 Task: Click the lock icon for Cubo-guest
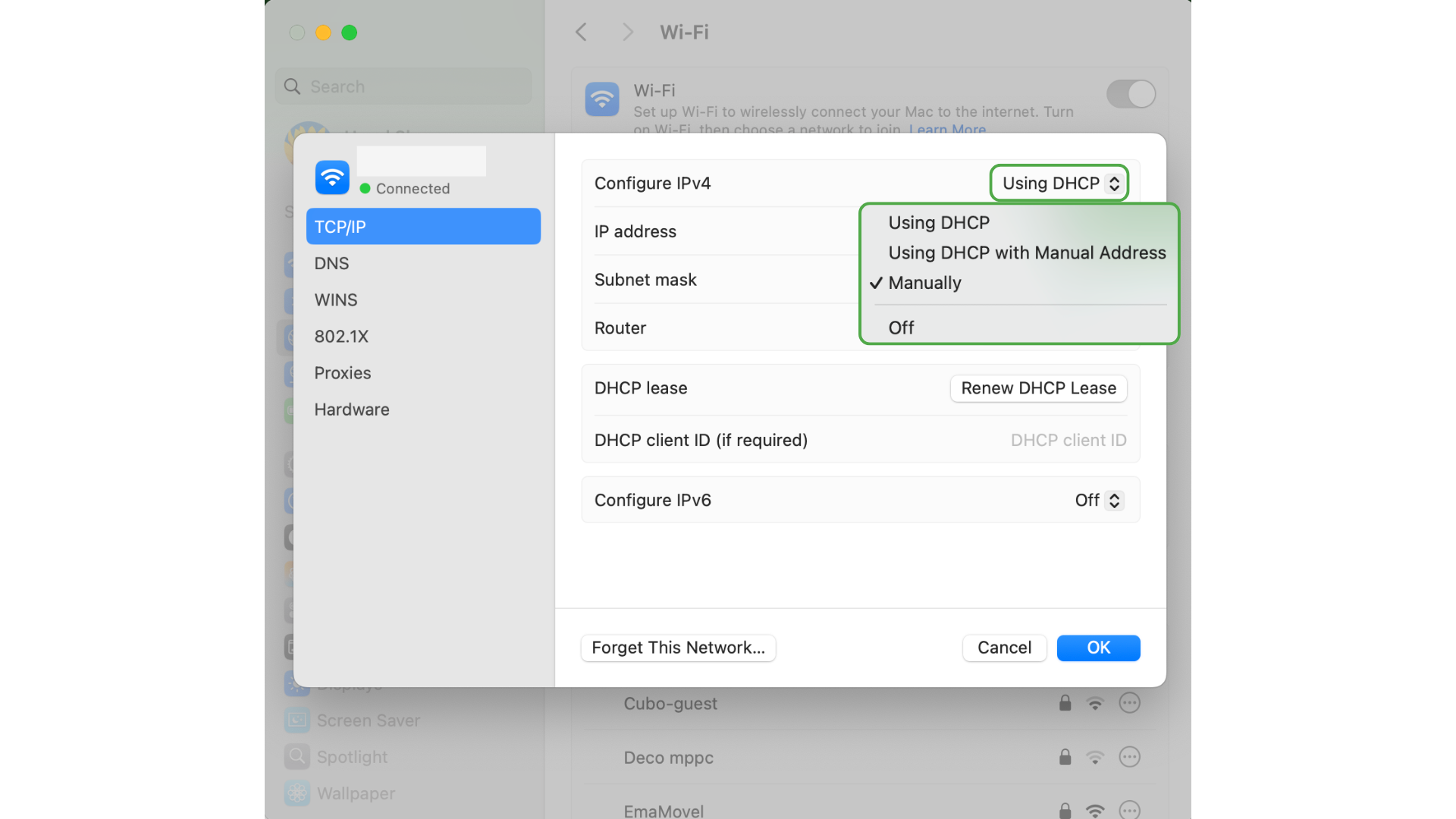pyautogui.click(x=1065, y=703)
